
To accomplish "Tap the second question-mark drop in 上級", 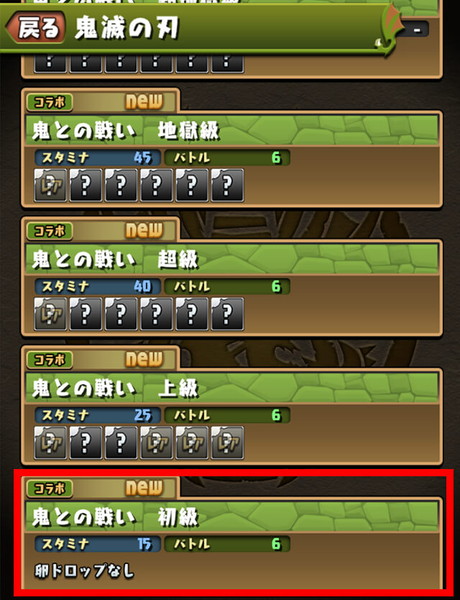I will (121, 442).
